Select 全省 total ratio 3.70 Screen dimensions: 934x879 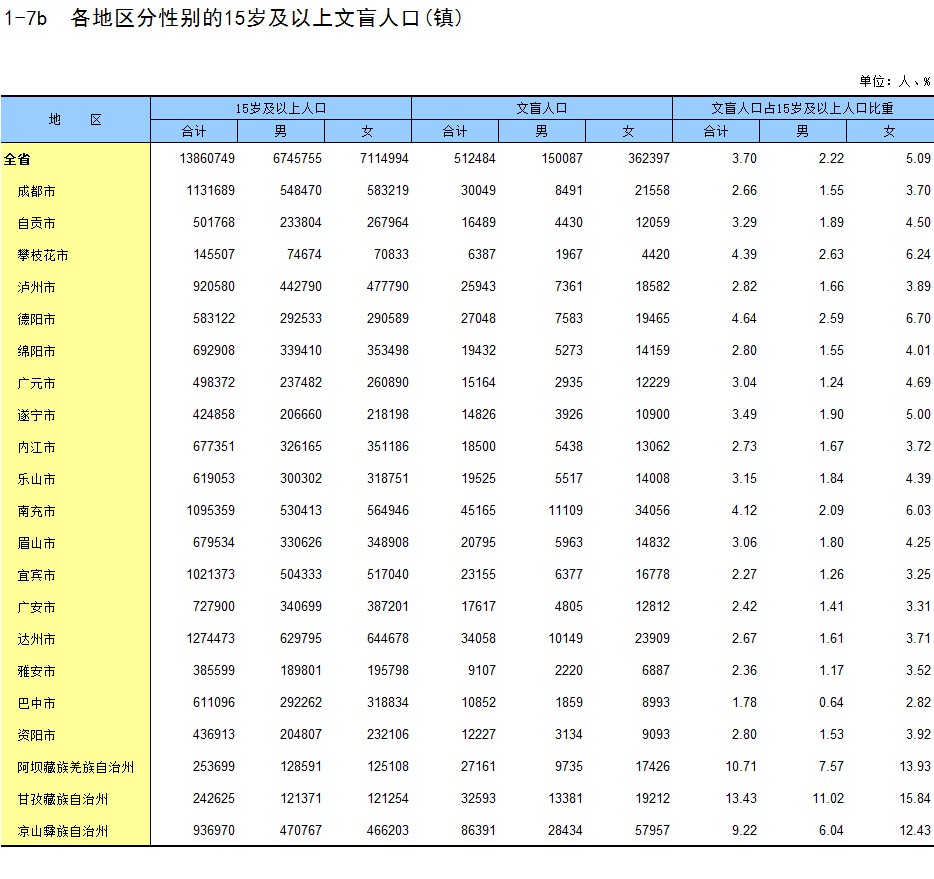744,158
